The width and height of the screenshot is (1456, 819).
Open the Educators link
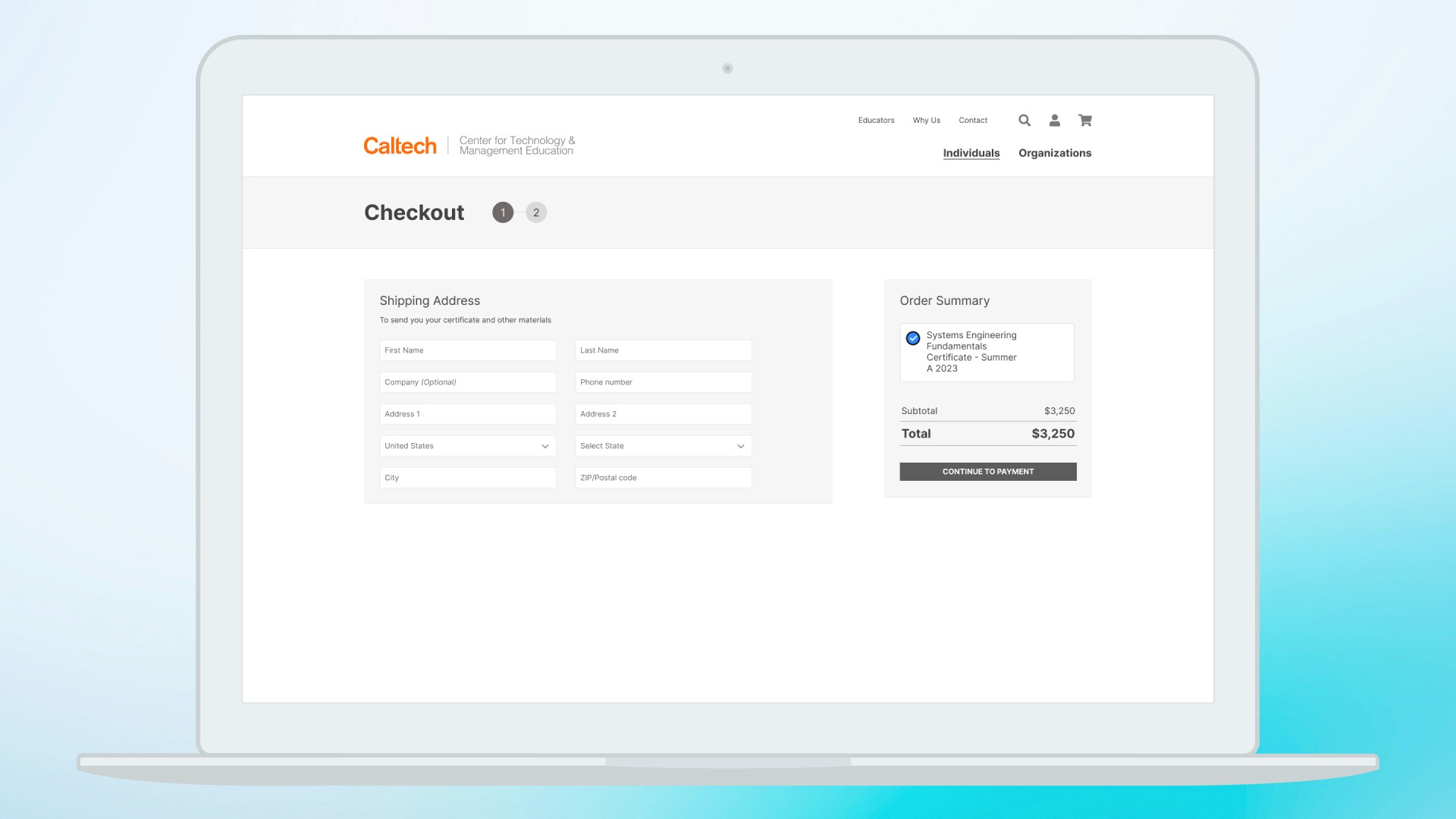coord(876,121)
